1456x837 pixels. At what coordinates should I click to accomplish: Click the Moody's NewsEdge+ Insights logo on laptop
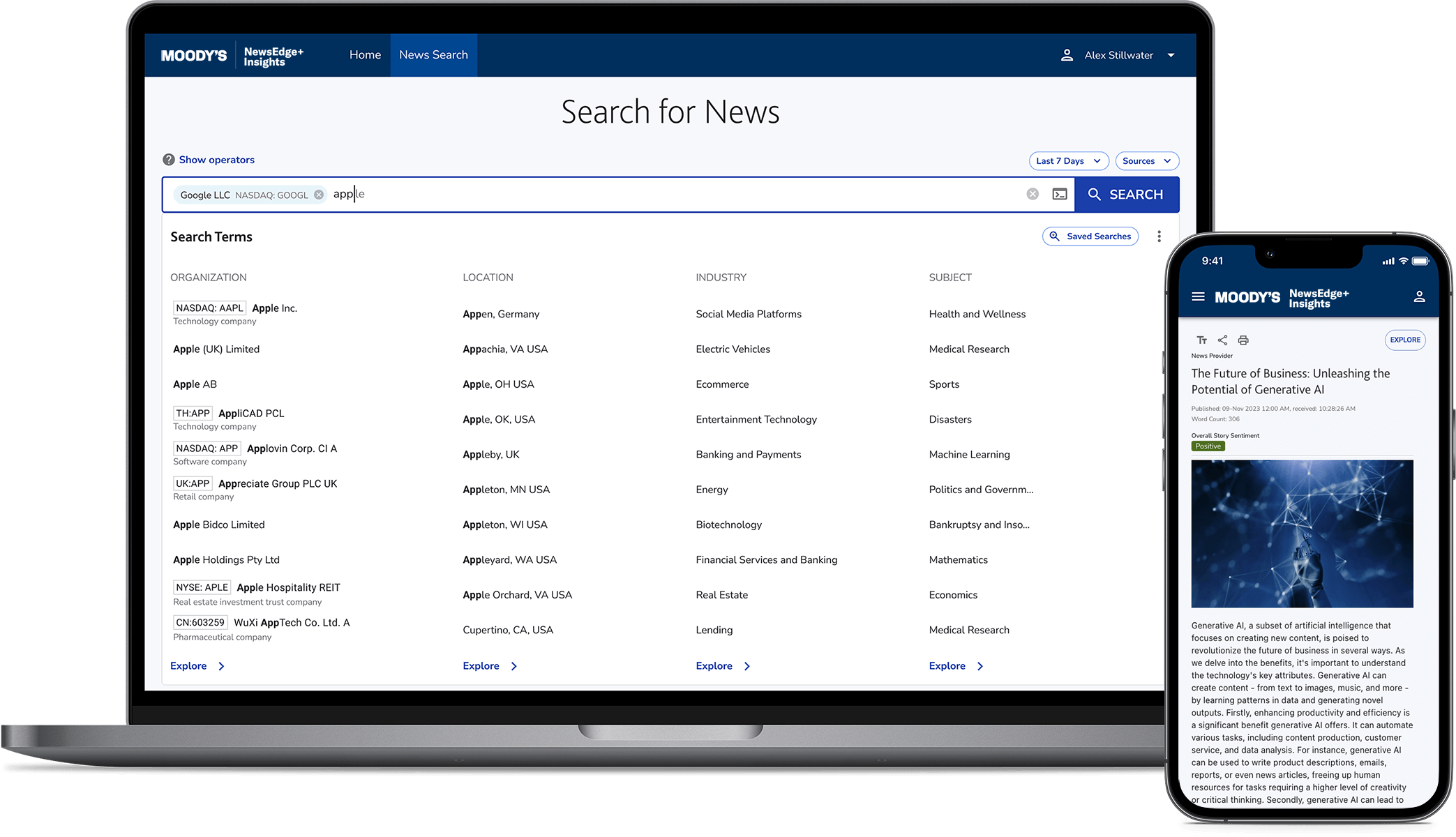click(232, 56)
